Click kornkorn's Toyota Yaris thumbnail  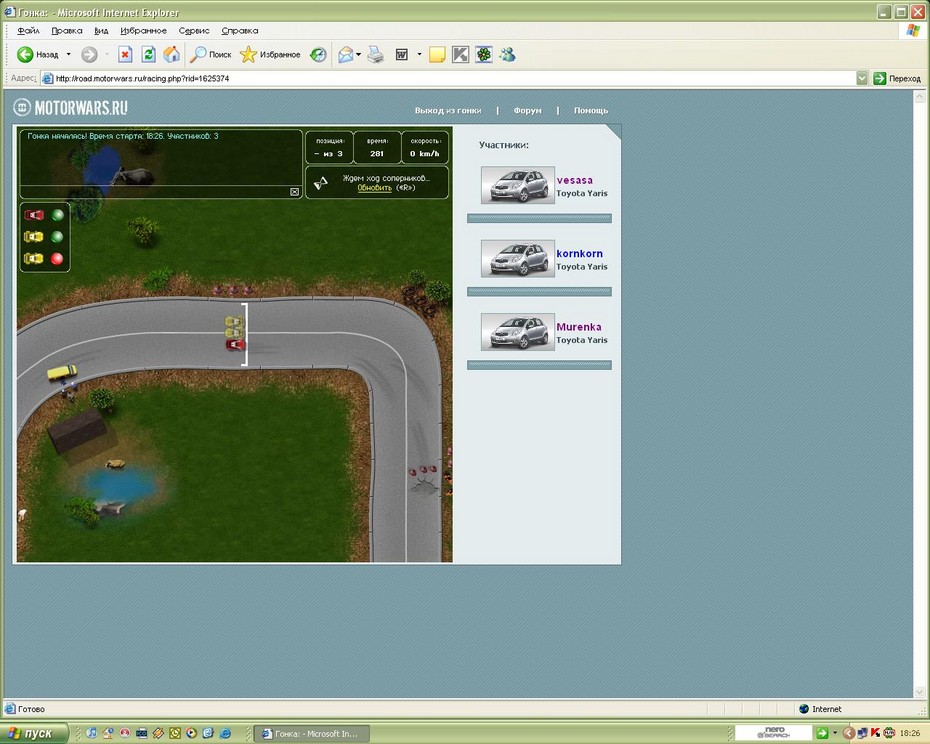518,259
